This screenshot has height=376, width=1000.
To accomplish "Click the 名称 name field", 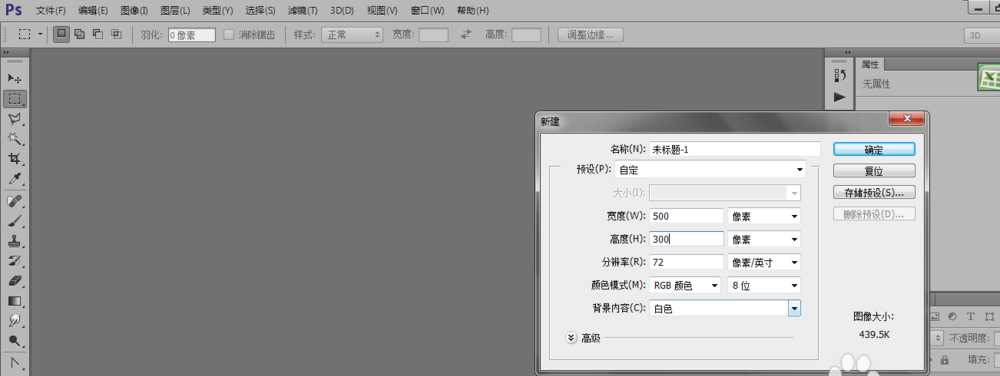I will (x=734, y=149).
